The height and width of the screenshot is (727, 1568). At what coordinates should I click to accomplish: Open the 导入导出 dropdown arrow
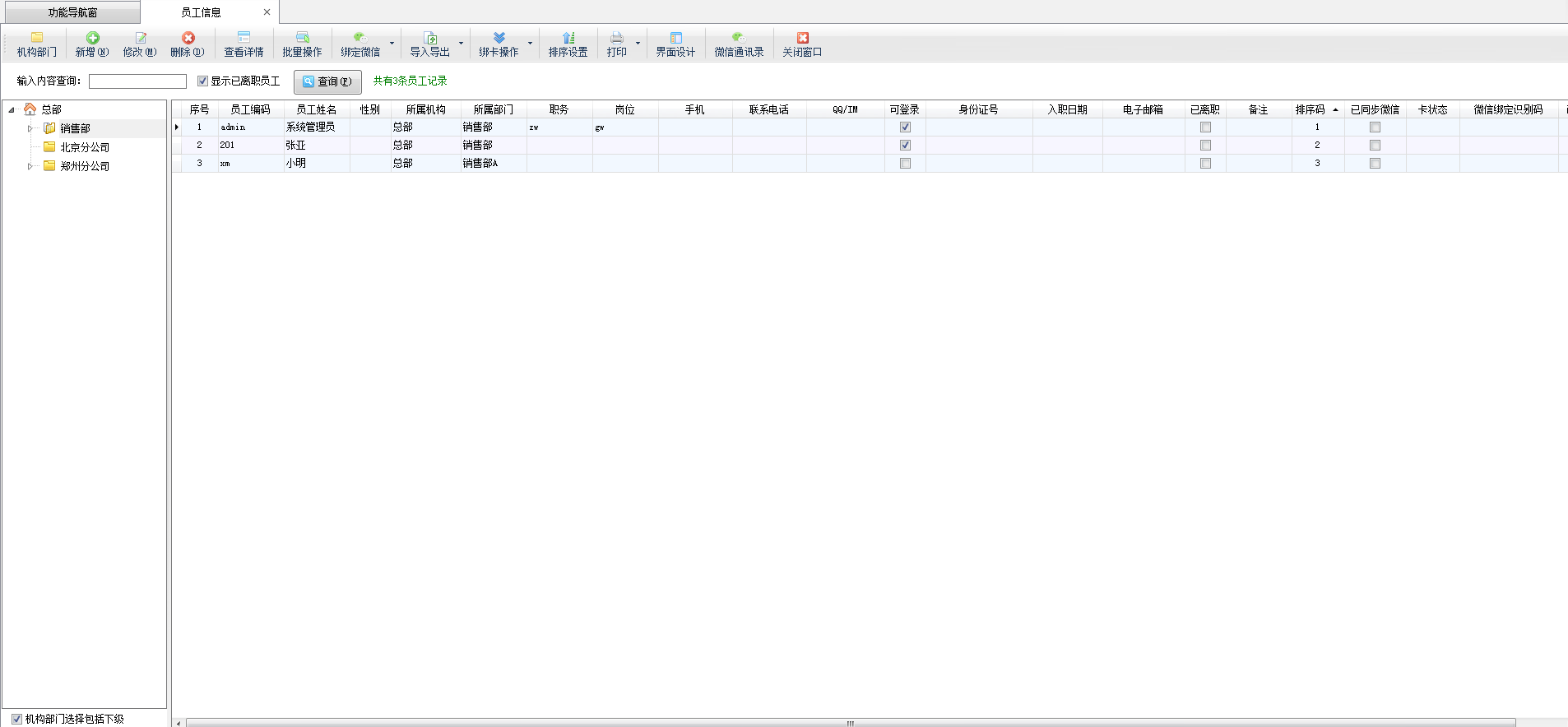461,43
